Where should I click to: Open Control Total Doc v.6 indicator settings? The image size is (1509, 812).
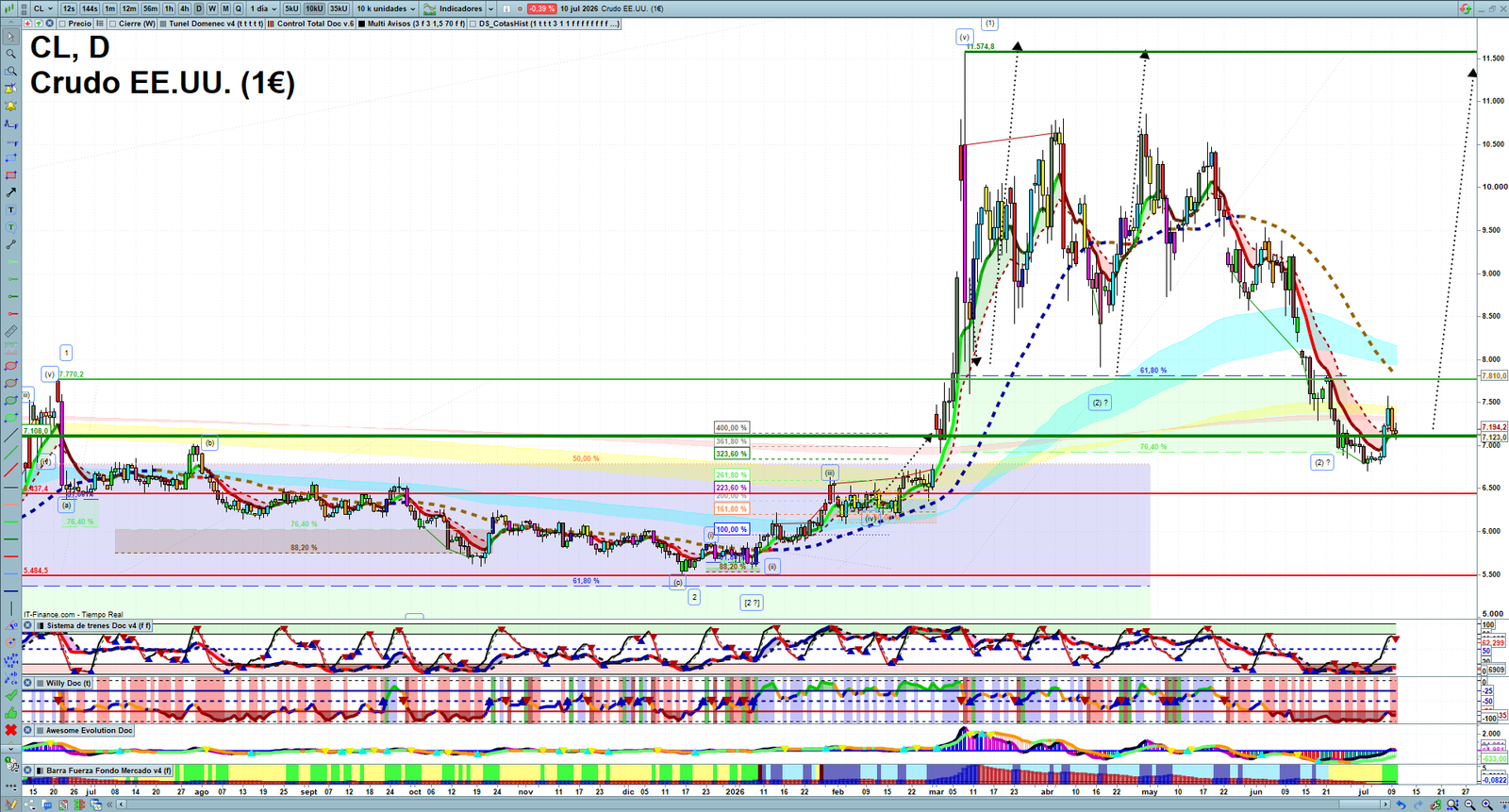click(315, 24)
